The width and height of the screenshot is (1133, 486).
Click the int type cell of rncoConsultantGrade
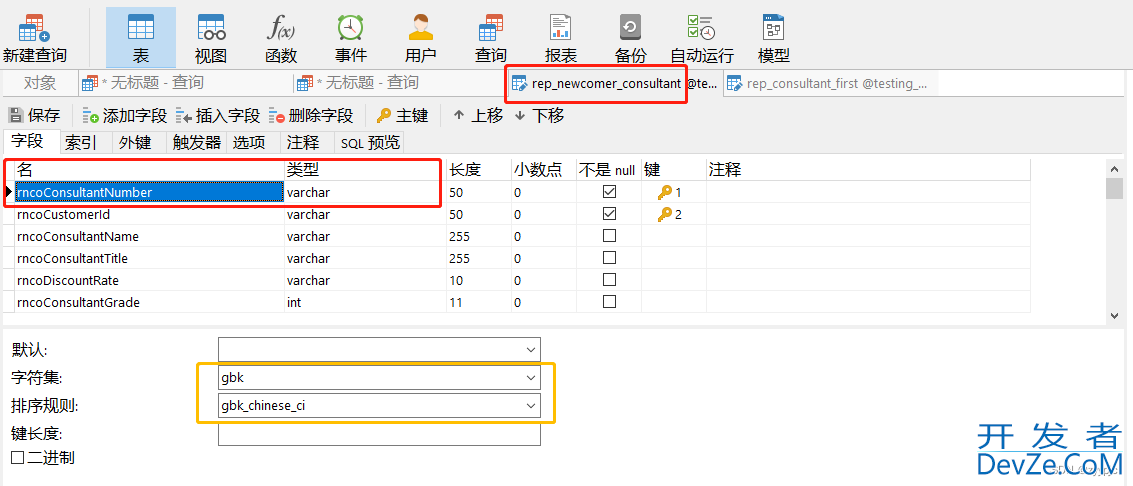[365, 302]
